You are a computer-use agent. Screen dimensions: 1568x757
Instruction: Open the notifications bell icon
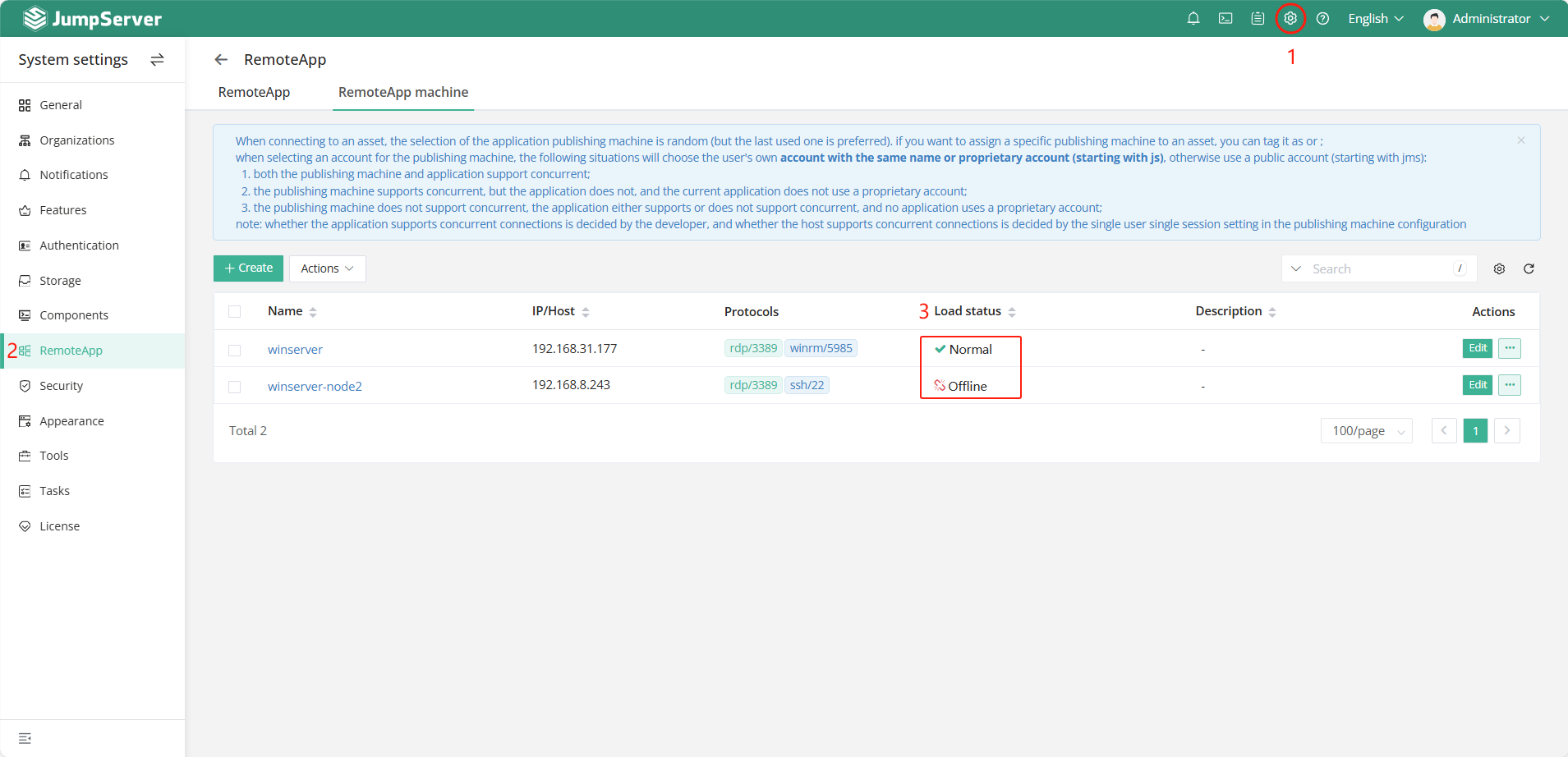pyautogui.click(x=1193, y=18)
